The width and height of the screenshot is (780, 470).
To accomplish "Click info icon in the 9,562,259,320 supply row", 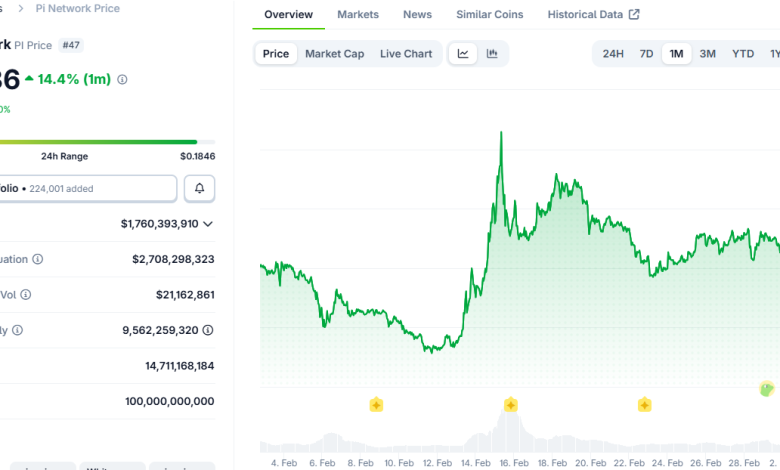I will pos(17,330).
